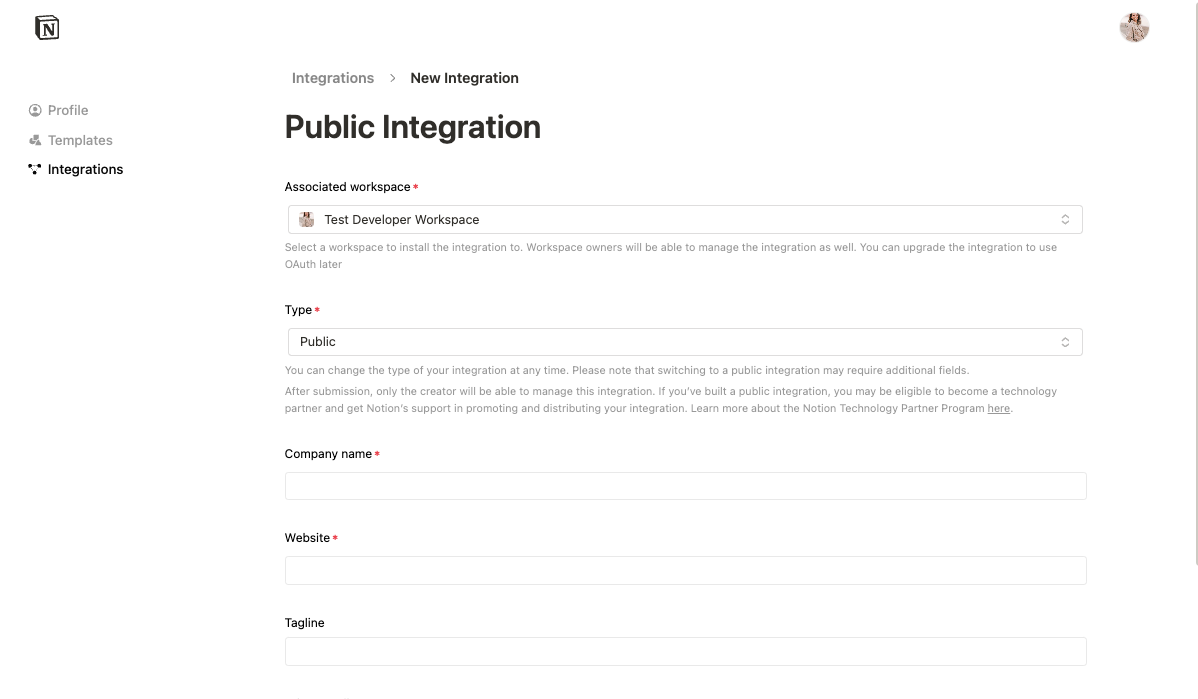
Task: Click the Templates shapes icon
Action: coord(35,141)
